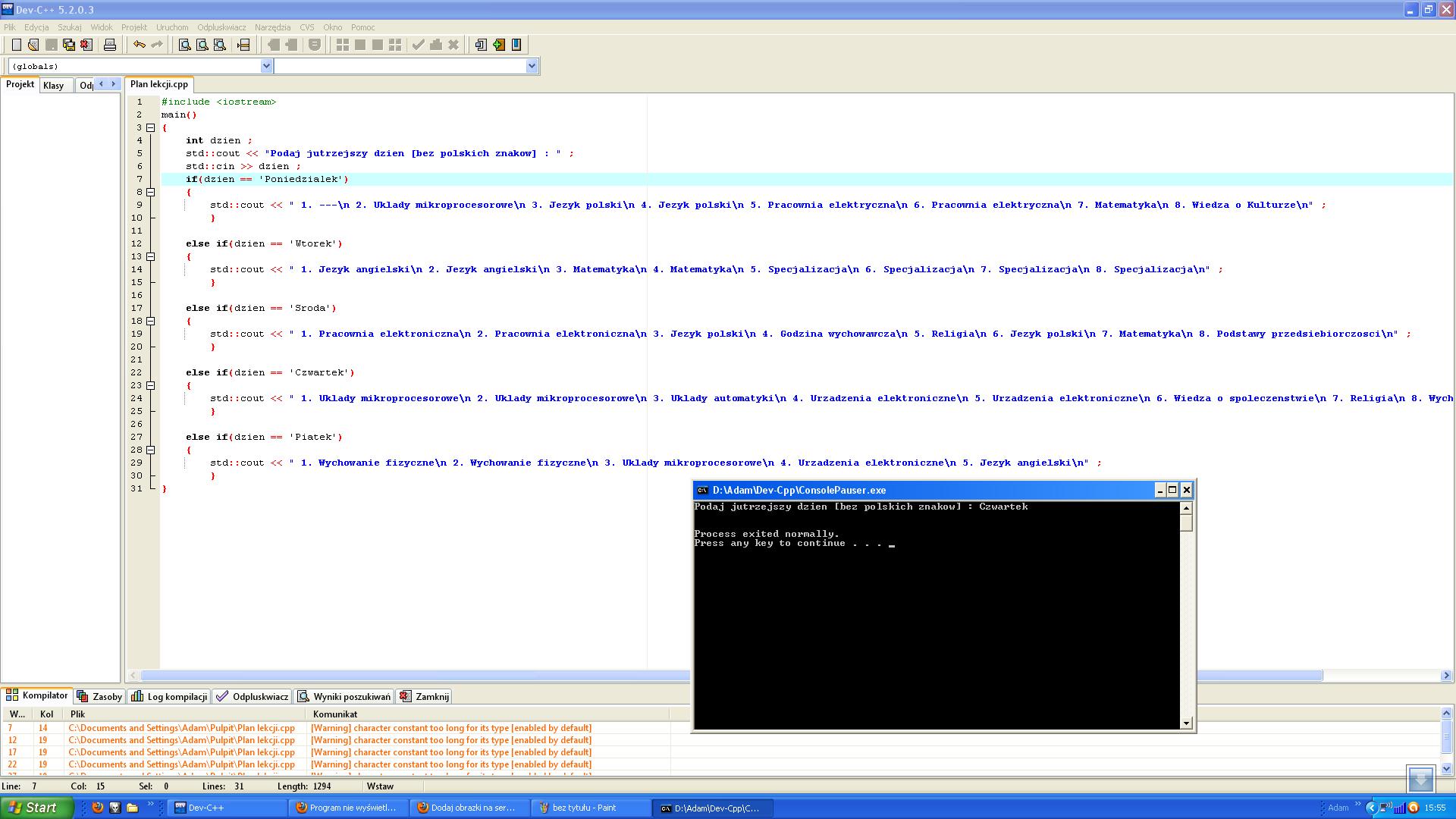
Task: Create a new source file from toolbar
Action: point(16,45)
